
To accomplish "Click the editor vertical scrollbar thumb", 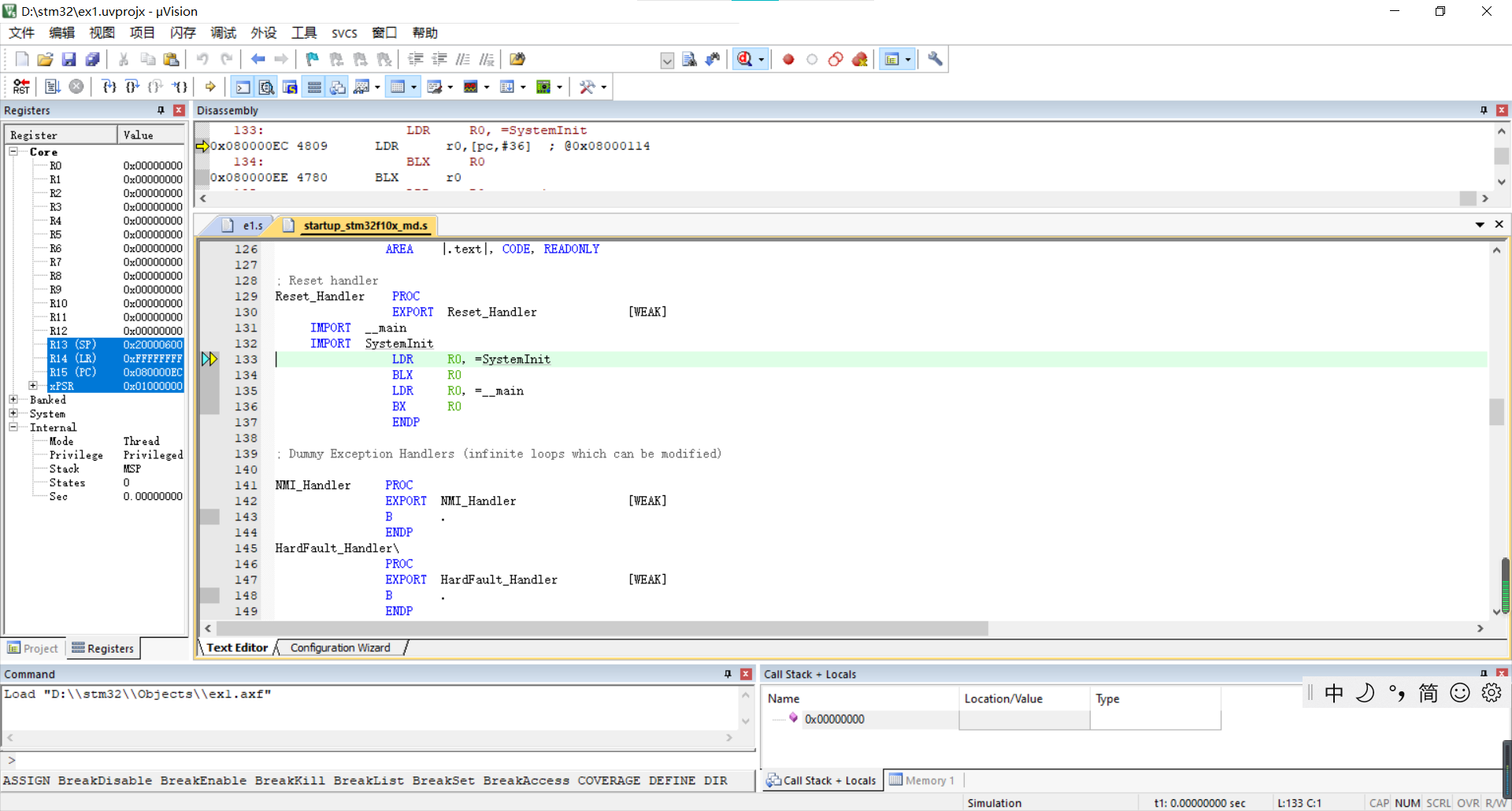I will click(1496, 412).
